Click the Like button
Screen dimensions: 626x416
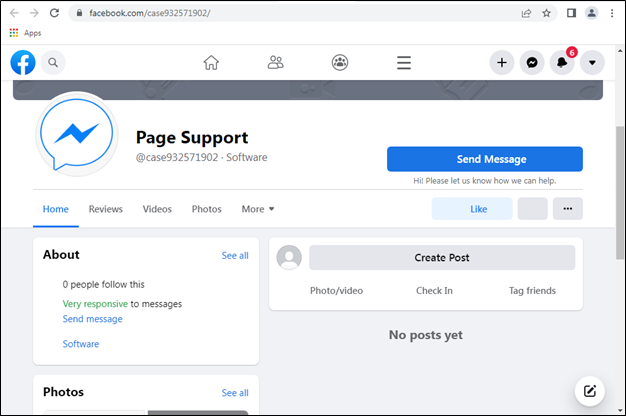point(472,209)
